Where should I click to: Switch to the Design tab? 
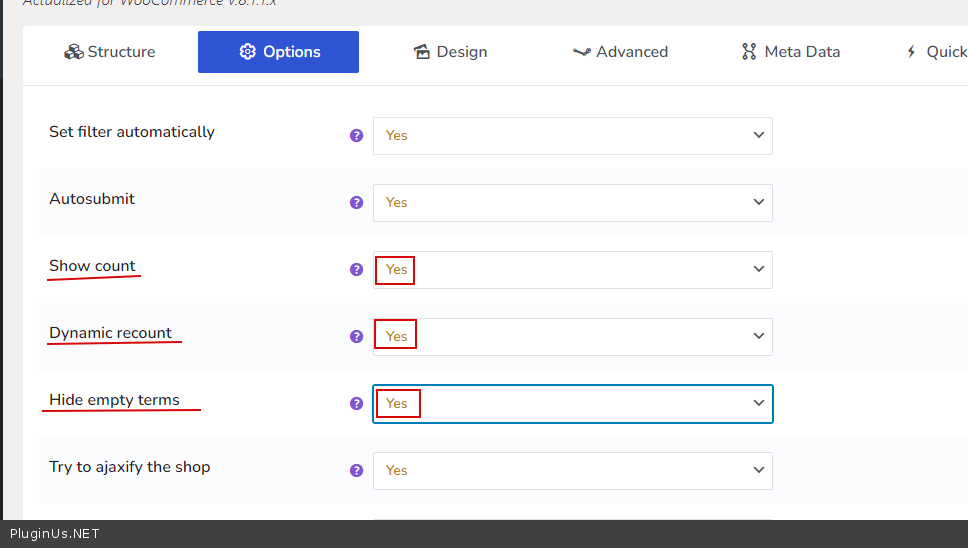(x=450, y=52)
